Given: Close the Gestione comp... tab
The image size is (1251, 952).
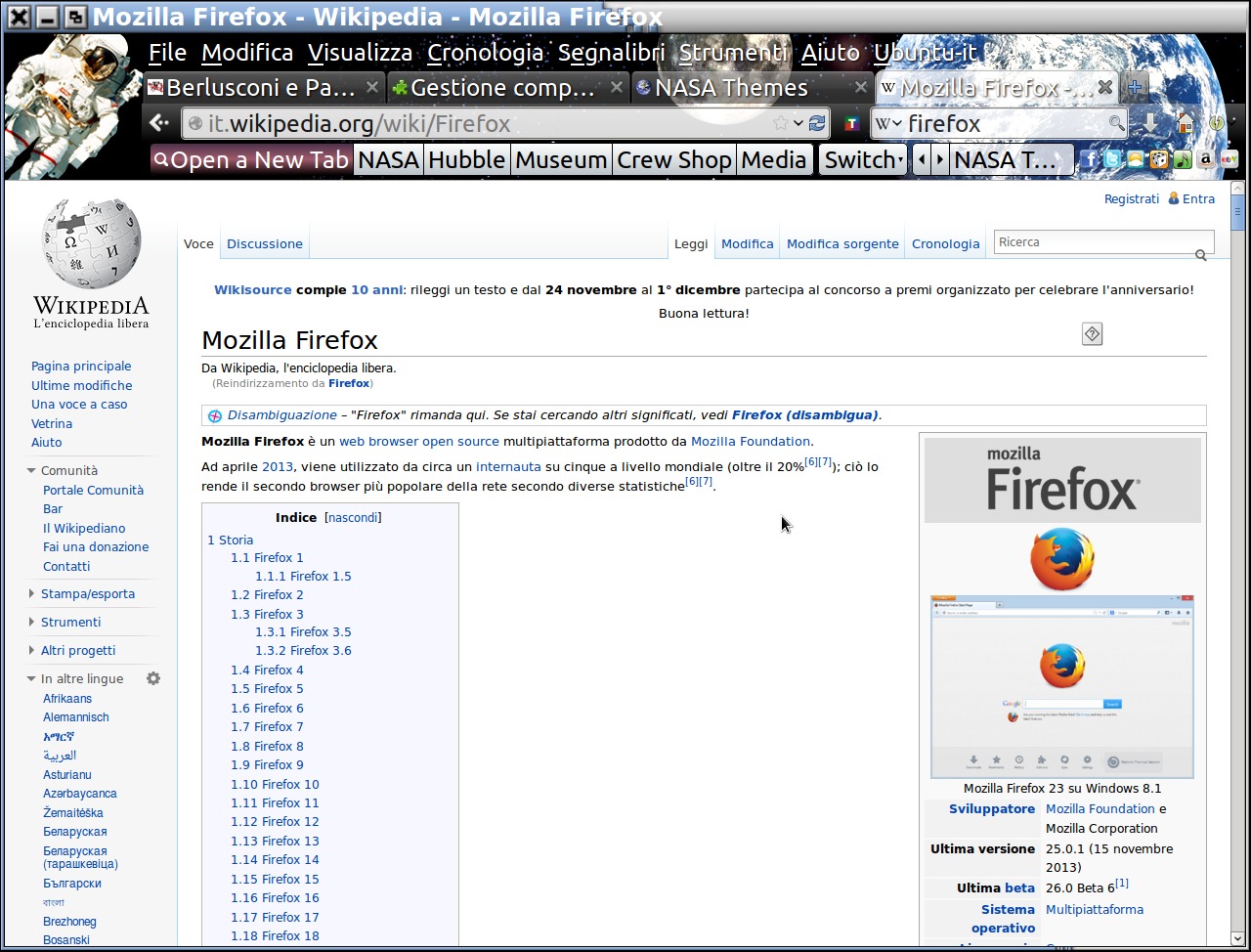Looking at the screenshot, I should point(616,87).
